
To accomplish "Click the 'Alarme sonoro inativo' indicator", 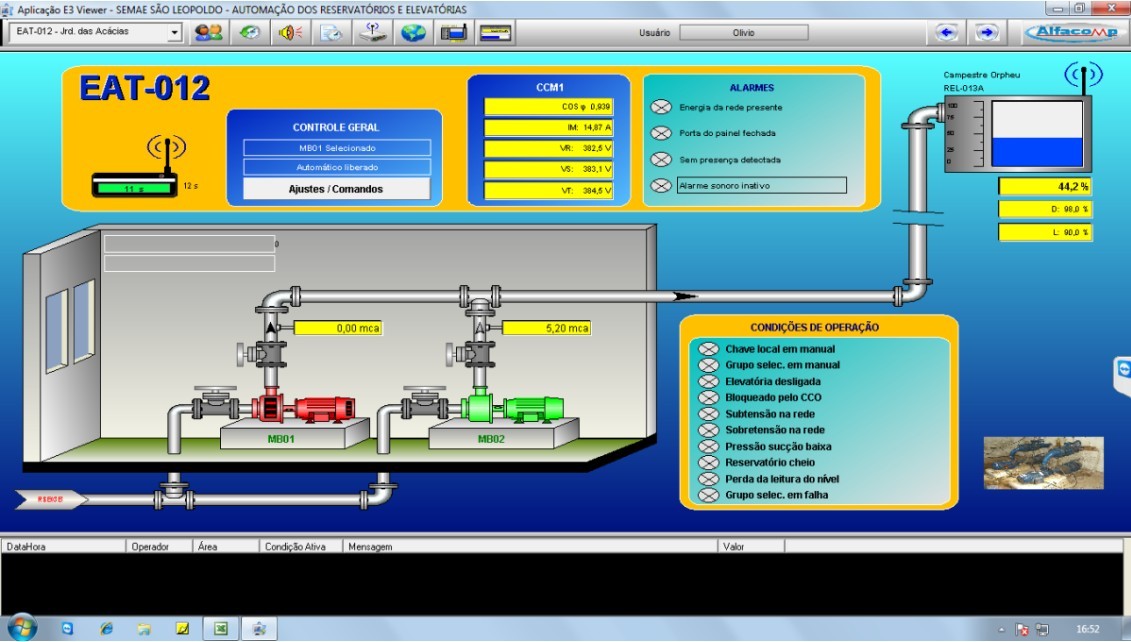I will point(661,185).
